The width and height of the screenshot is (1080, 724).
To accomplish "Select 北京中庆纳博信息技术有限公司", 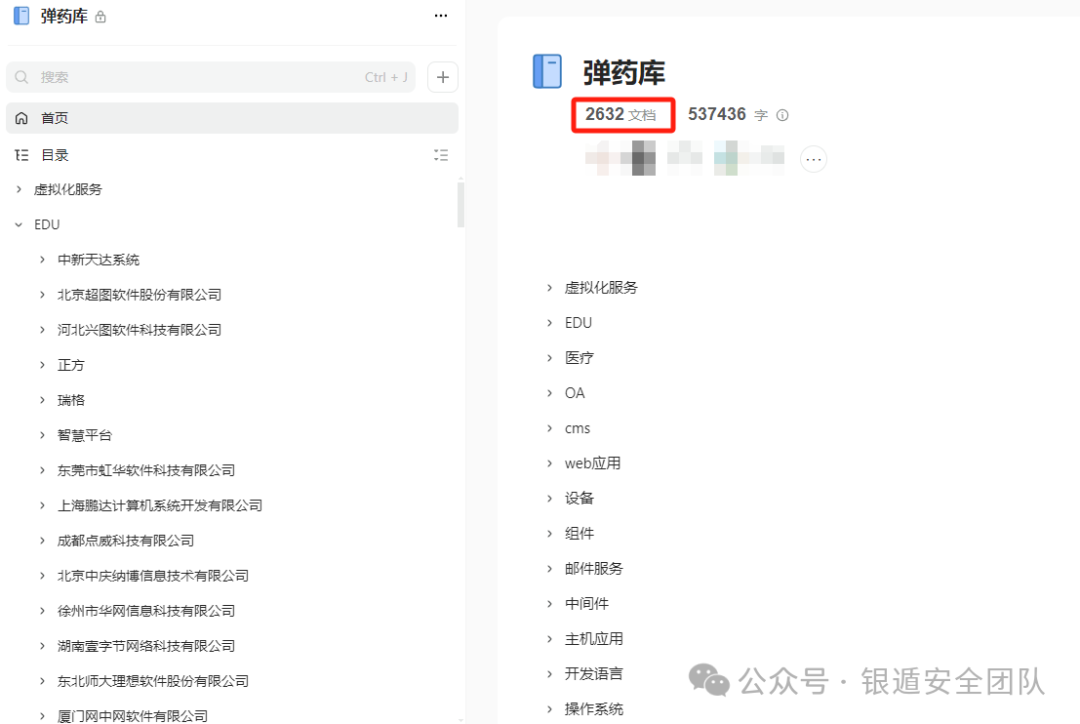I will [153, 576].
